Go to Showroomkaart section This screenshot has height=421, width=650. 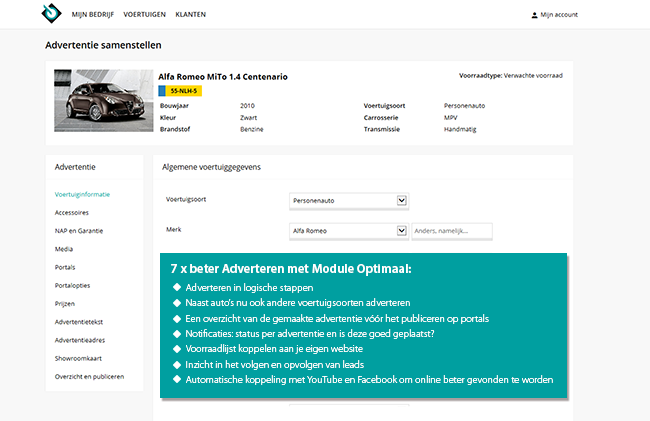78,358
